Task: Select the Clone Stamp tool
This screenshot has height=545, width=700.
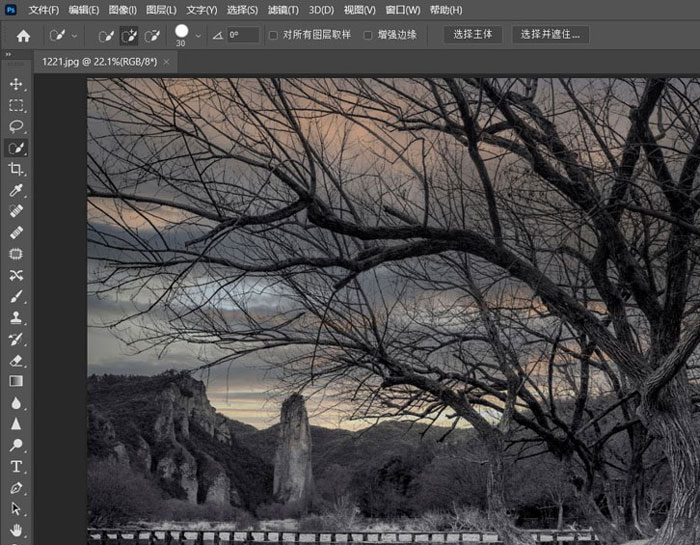Action: point(16,318)
